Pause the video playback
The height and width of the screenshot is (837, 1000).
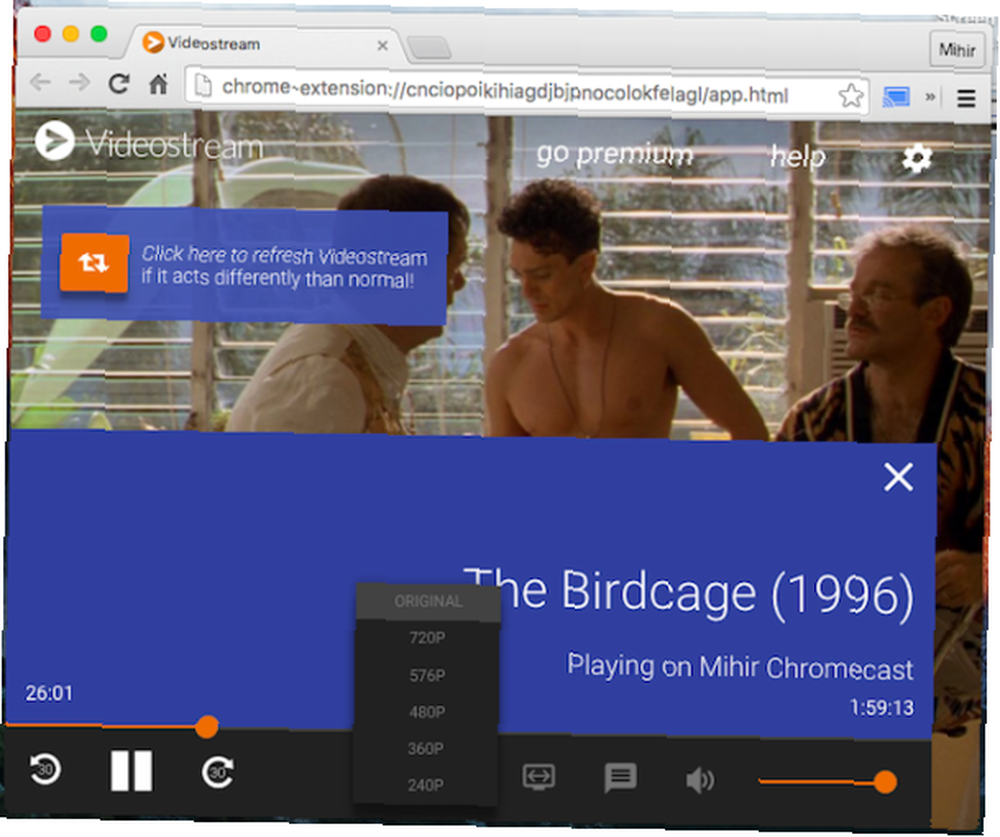[131, 770]
